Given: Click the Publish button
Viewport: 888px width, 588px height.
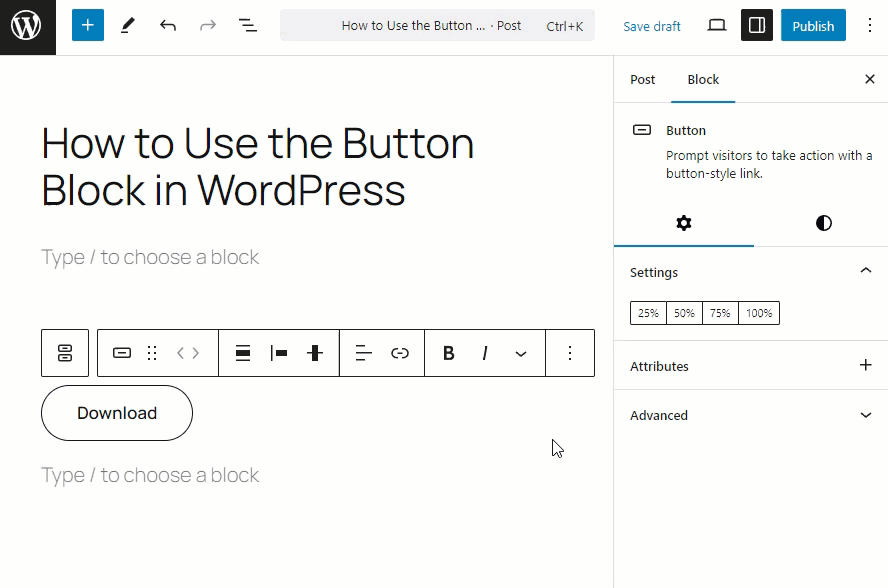Looking at the screenshot, I should [813, 25].
